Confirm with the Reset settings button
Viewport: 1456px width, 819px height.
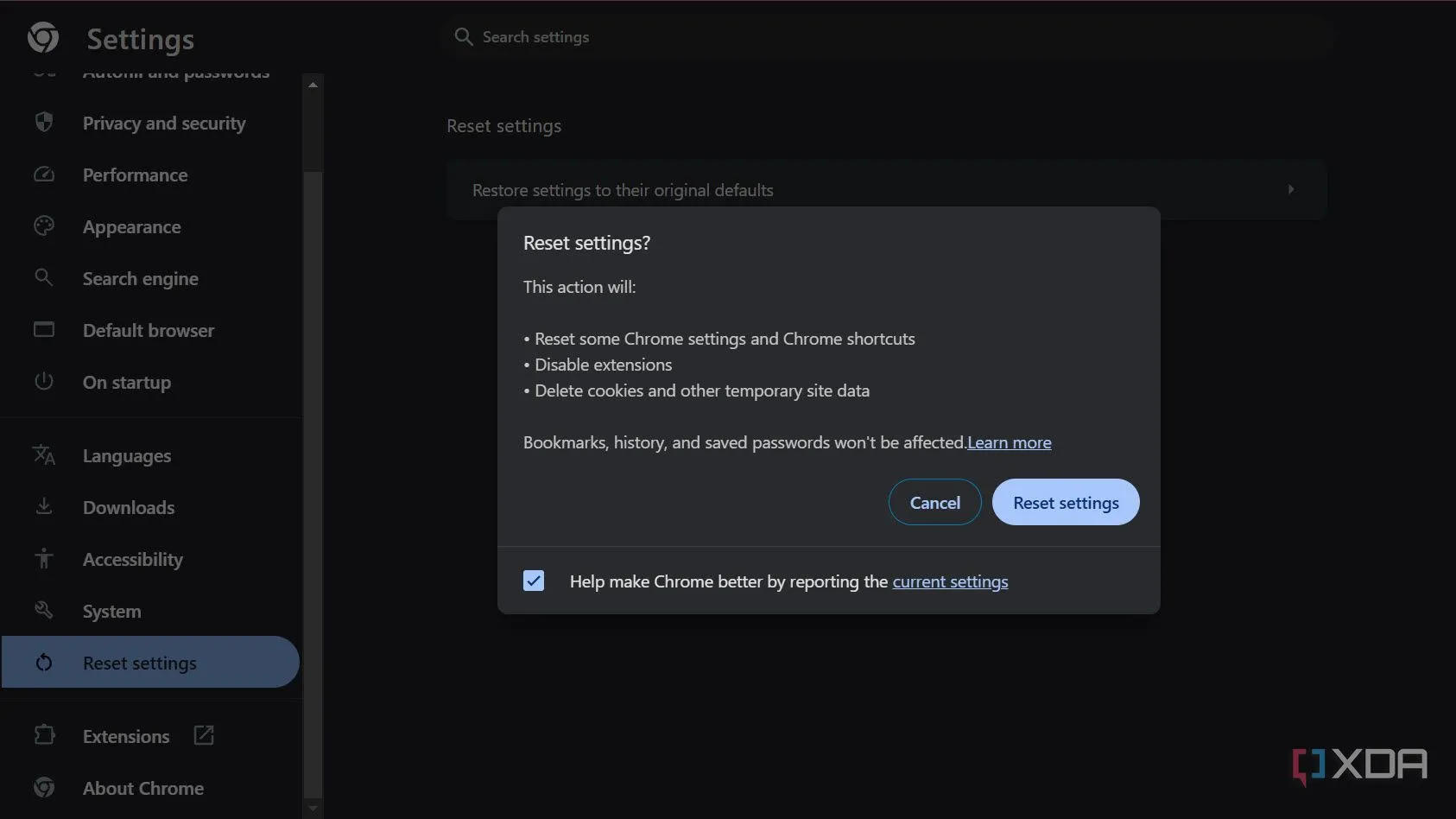[x=1065, y=502]
